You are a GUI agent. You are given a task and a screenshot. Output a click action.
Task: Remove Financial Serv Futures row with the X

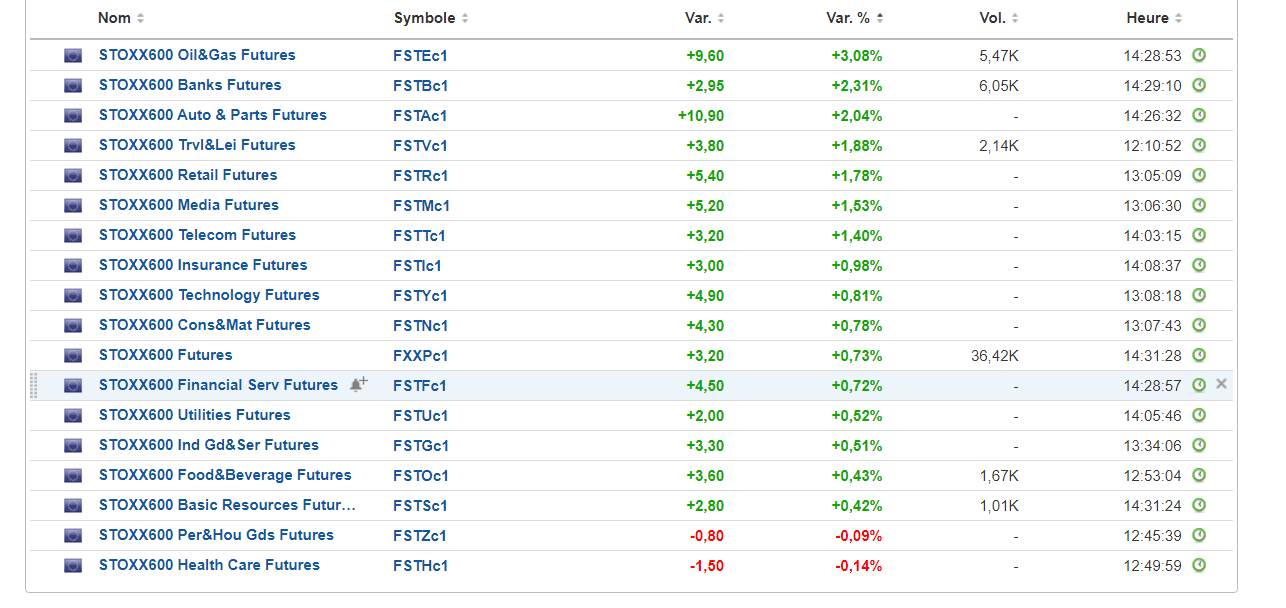[x=1221, y=384]
